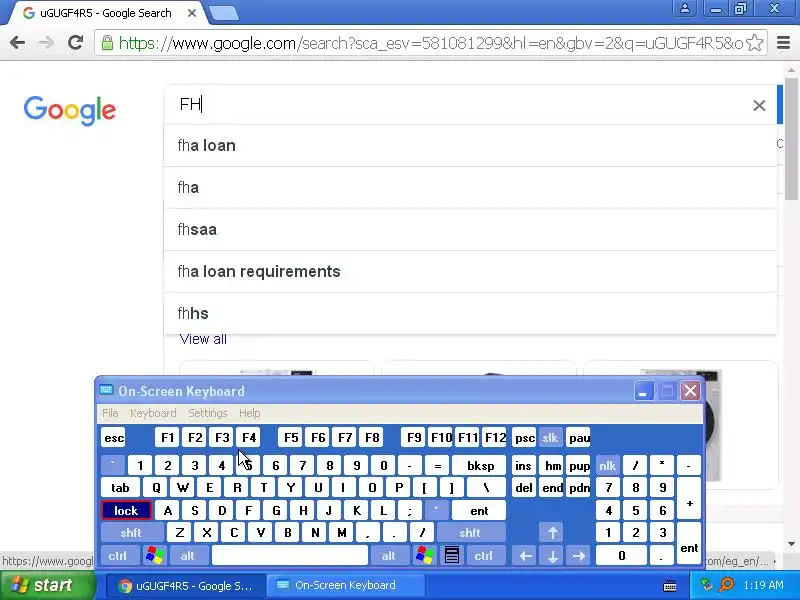
Task: Open the Keyboard menu
Action: point(153,413)
